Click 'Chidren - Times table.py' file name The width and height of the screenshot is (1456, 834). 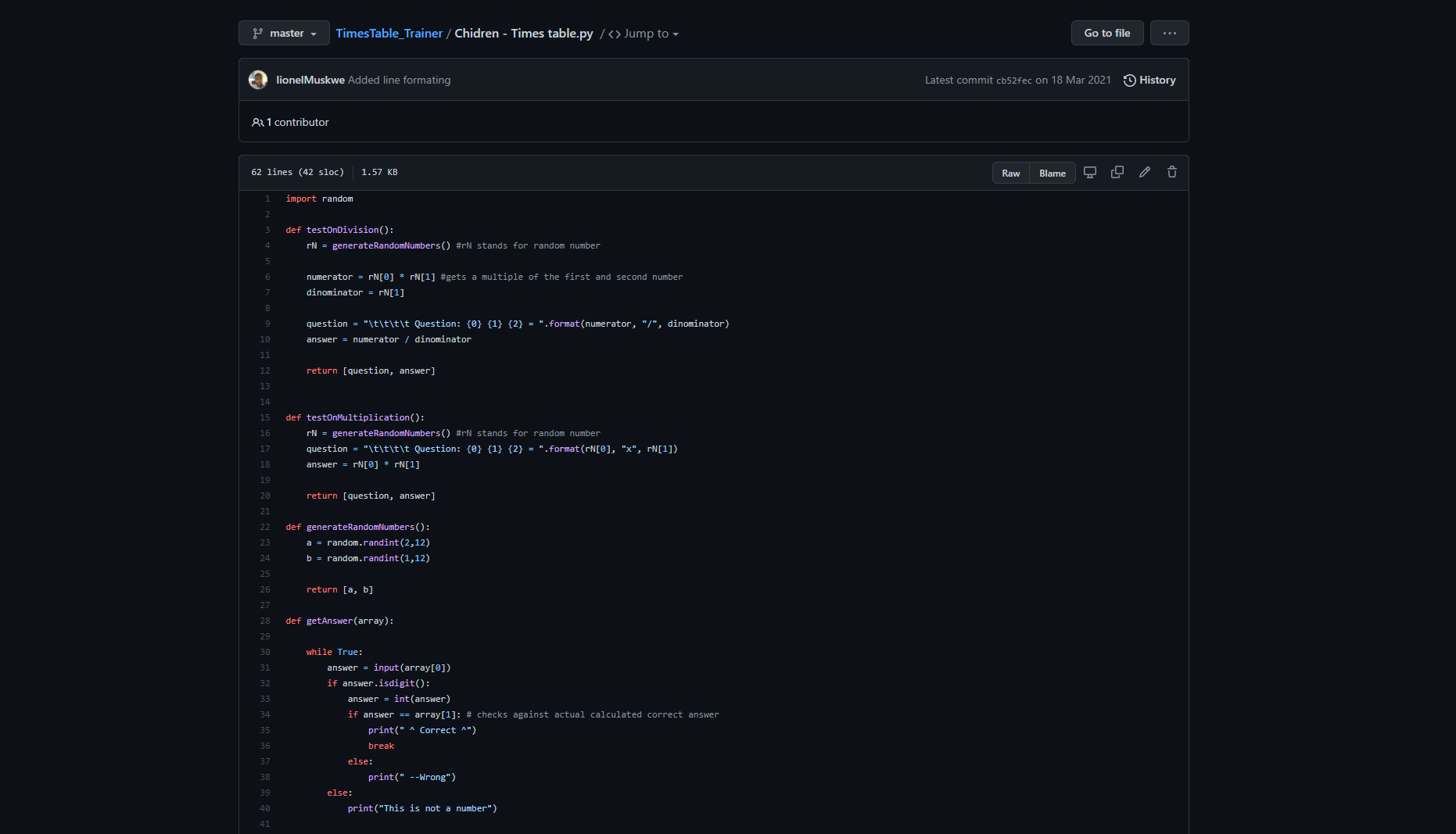524,33
